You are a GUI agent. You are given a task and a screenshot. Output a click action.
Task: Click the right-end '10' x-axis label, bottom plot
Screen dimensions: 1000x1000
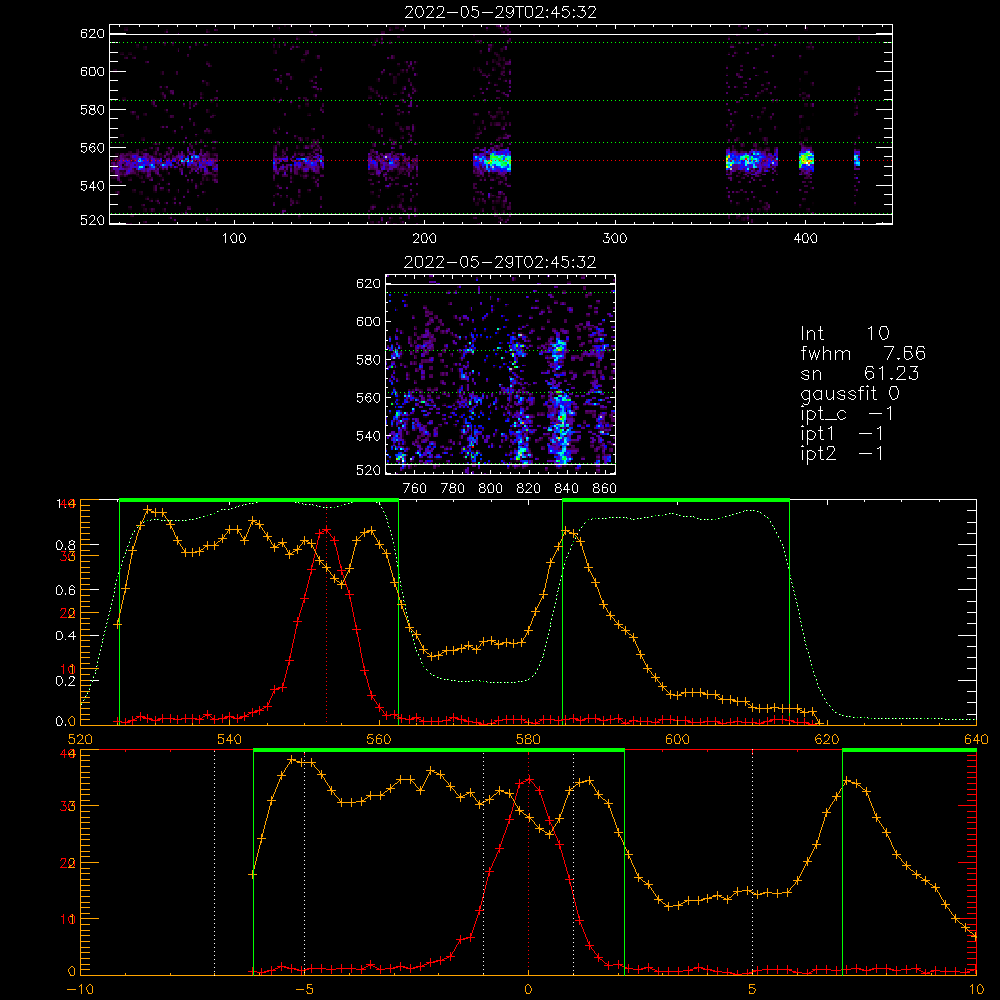[x=976, y=990]
